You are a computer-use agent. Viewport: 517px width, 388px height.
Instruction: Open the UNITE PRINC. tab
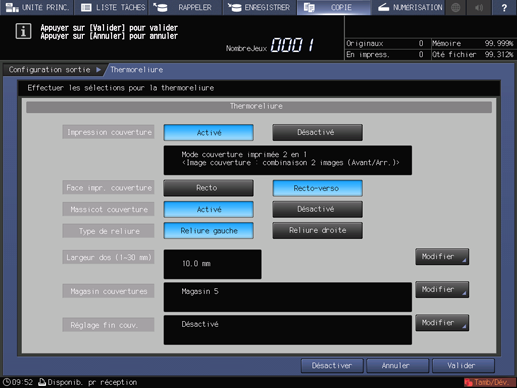pyautogui.click(x=37, y=7)
